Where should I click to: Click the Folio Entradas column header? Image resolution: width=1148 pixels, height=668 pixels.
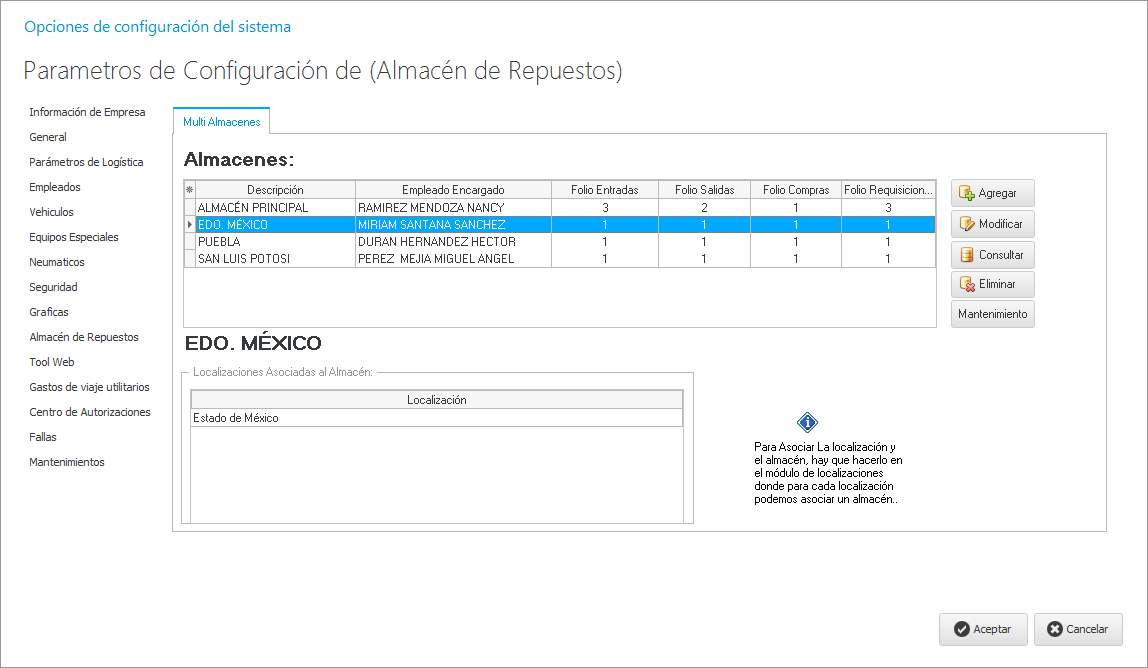[604, 190]
